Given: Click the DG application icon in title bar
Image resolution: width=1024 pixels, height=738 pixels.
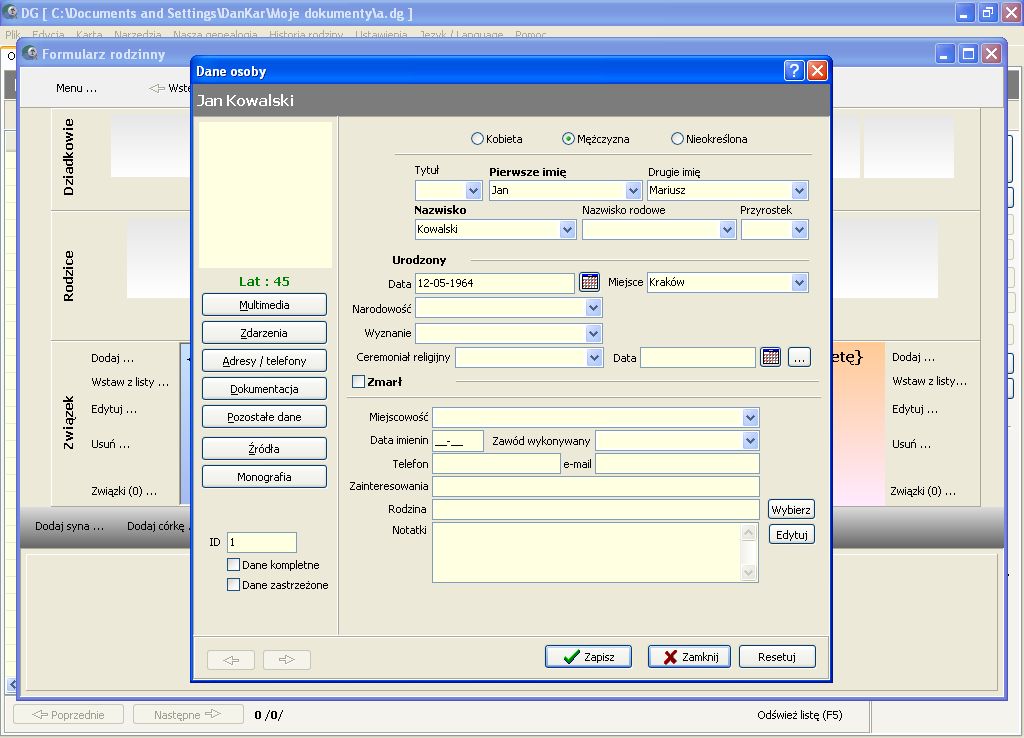Looking at the screenshot, I should pos(10,12).
